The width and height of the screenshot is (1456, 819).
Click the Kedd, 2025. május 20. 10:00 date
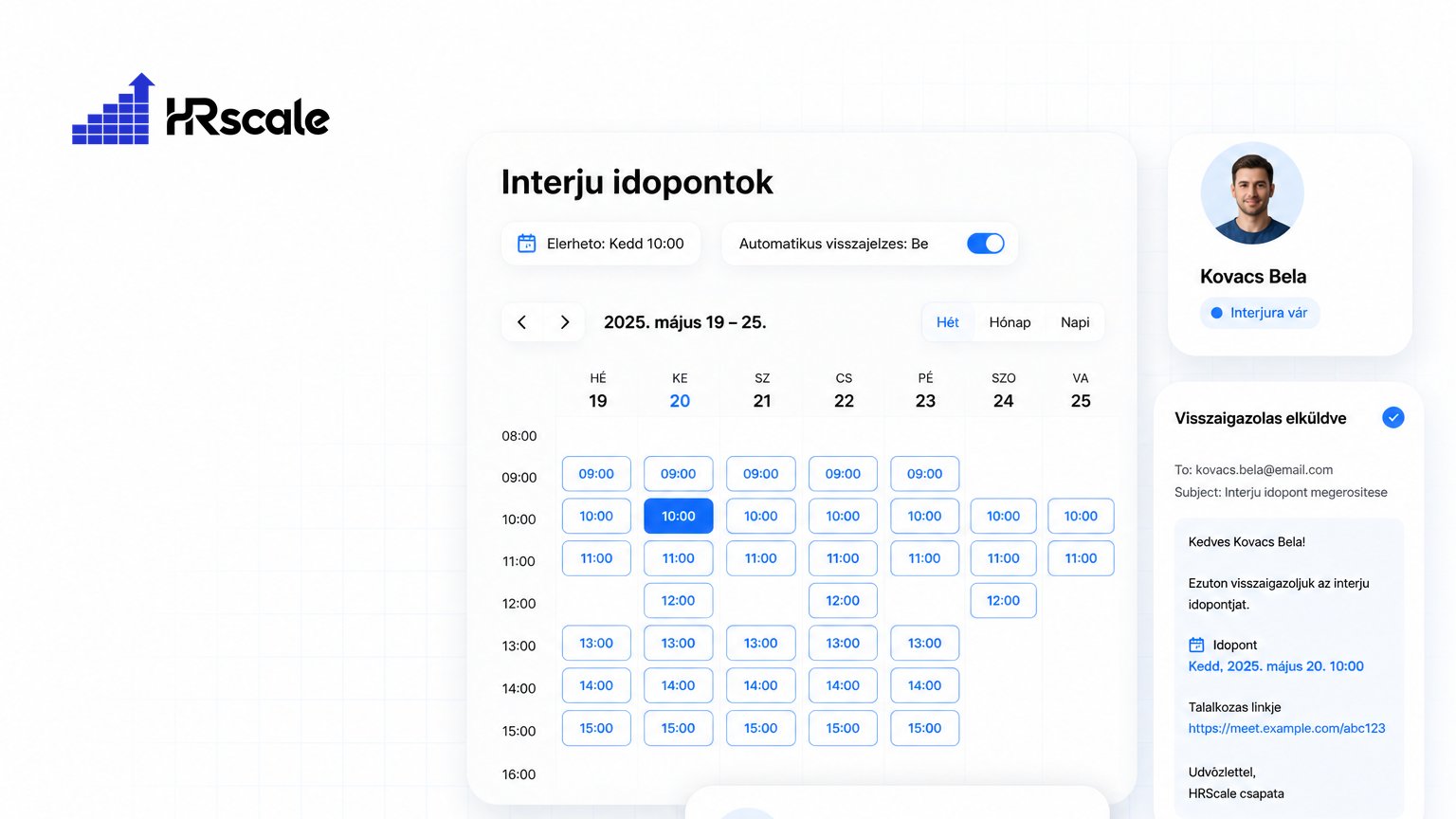[1276, 666]
